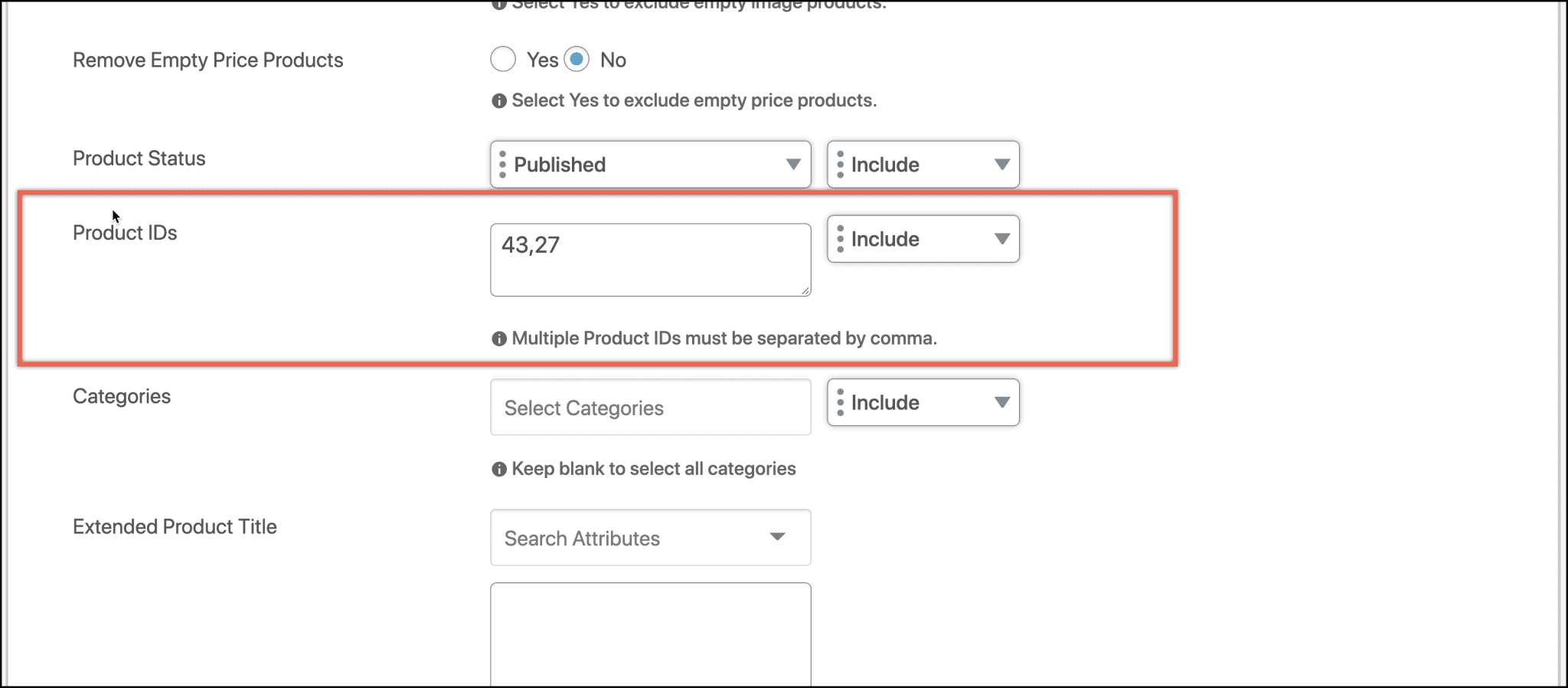Viewport: 1568px width, 688px height.
Task: Click the info icon beside the empty price products hint
Action: tap(498, 100)
